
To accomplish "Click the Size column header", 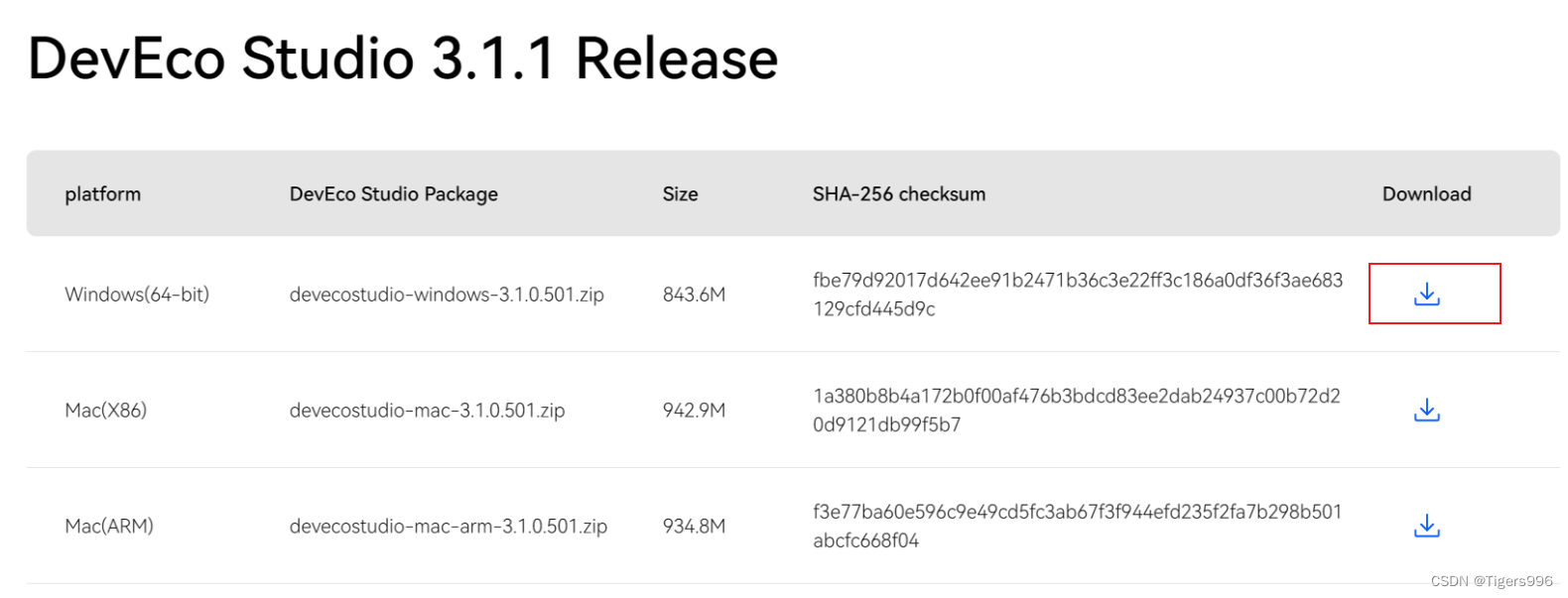I will [680, 194].
